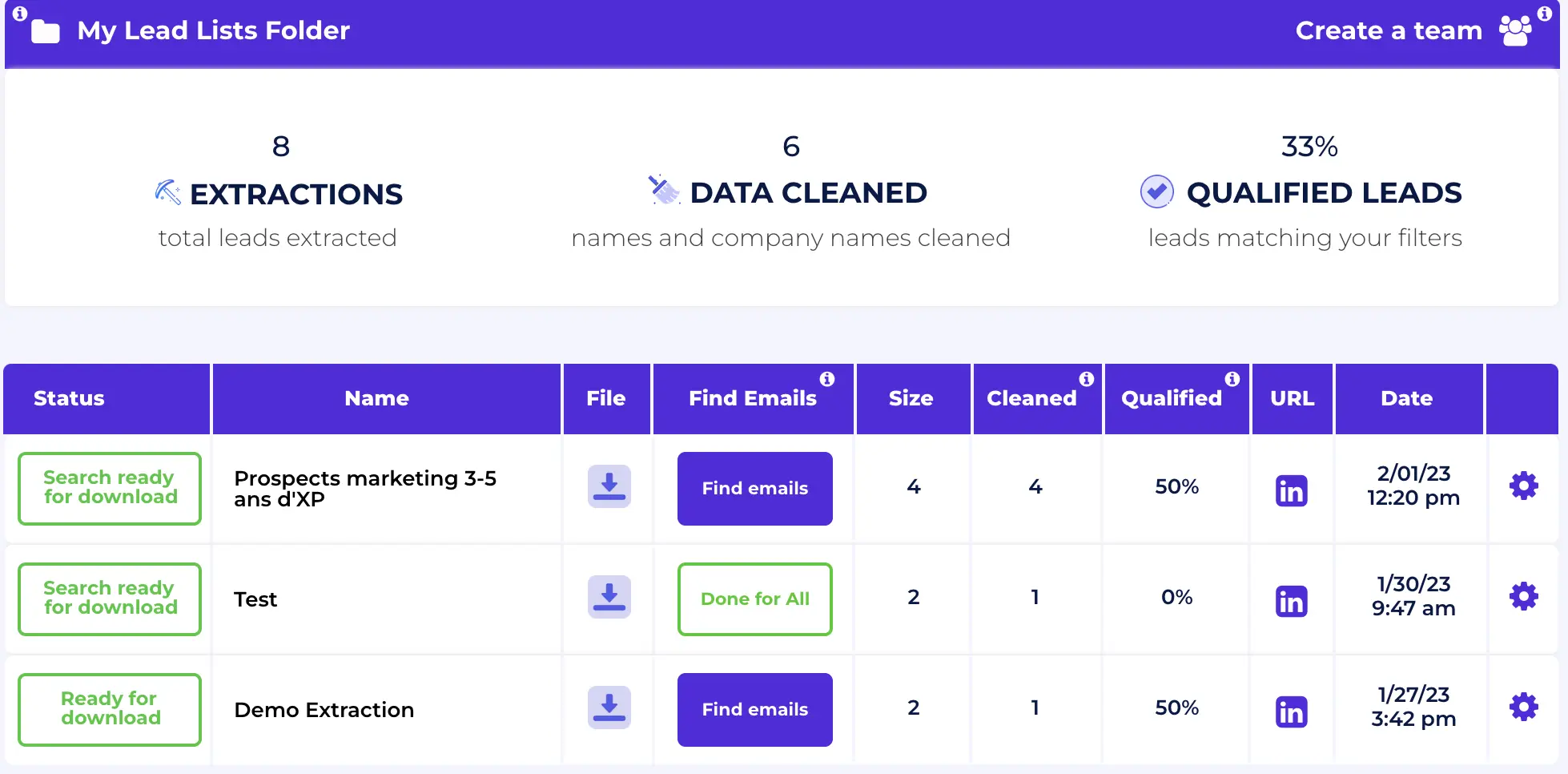Click the team people icon
This screenshot has width=1568, height=774.
[1515, 31]
